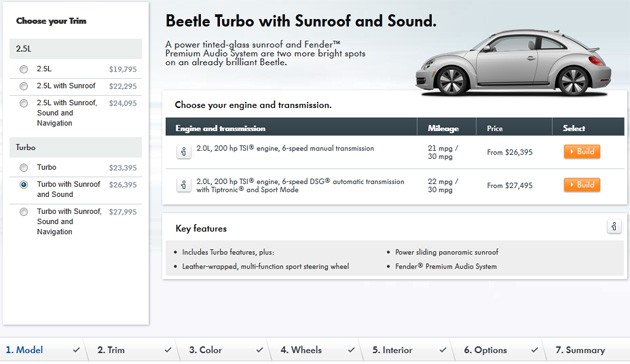Select the base Turbo trim radio button

coord(24,168)
